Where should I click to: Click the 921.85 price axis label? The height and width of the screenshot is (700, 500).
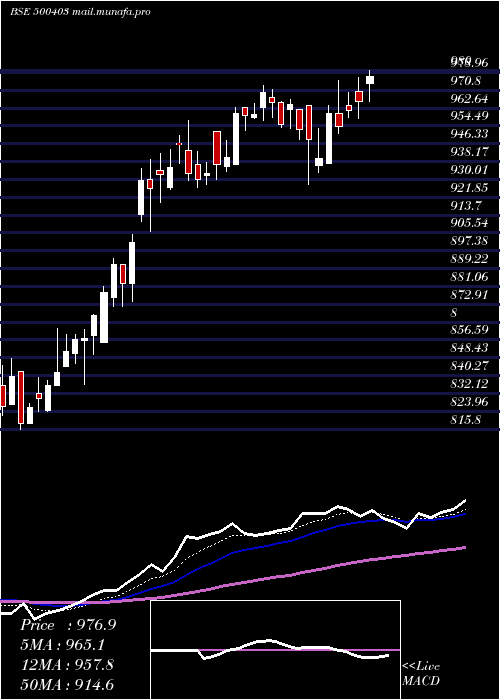coord(469,188)
